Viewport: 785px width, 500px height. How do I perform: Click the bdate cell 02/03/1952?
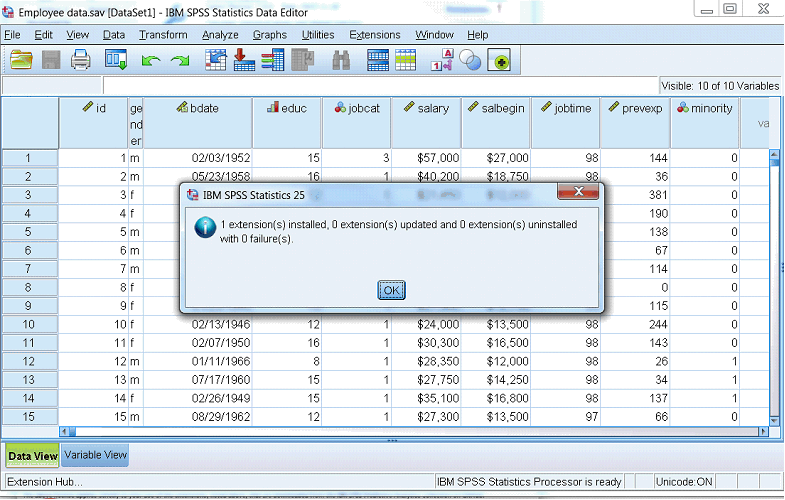198,158
